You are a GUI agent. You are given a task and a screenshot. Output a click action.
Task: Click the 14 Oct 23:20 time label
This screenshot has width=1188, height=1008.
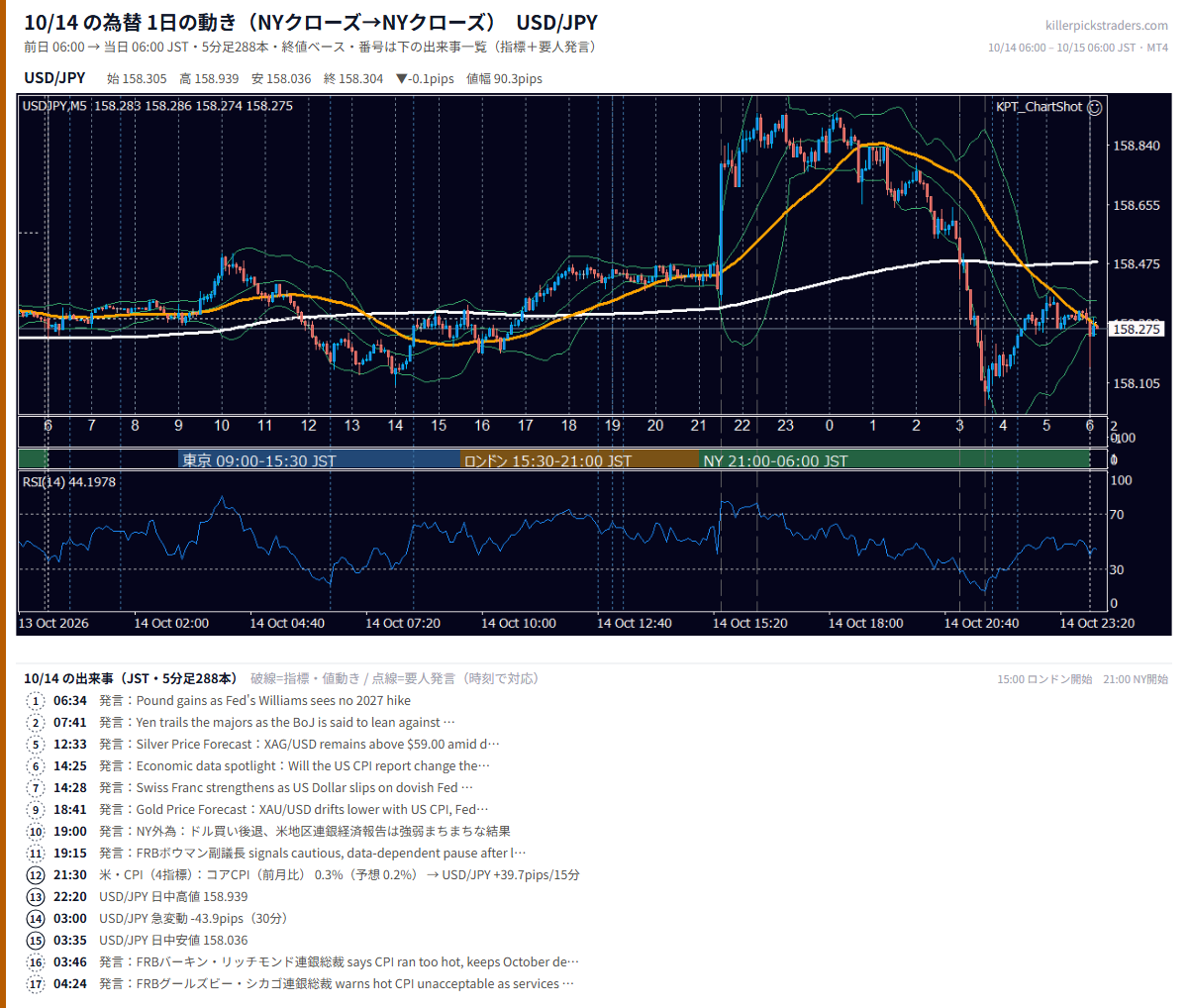tap(1097, 624)
